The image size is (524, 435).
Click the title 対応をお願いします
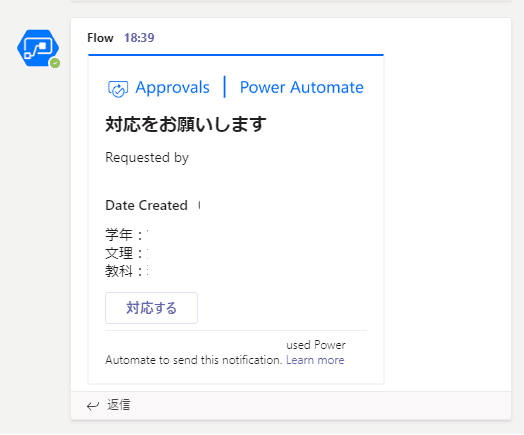pyautogui.click(x=186, y=124)
